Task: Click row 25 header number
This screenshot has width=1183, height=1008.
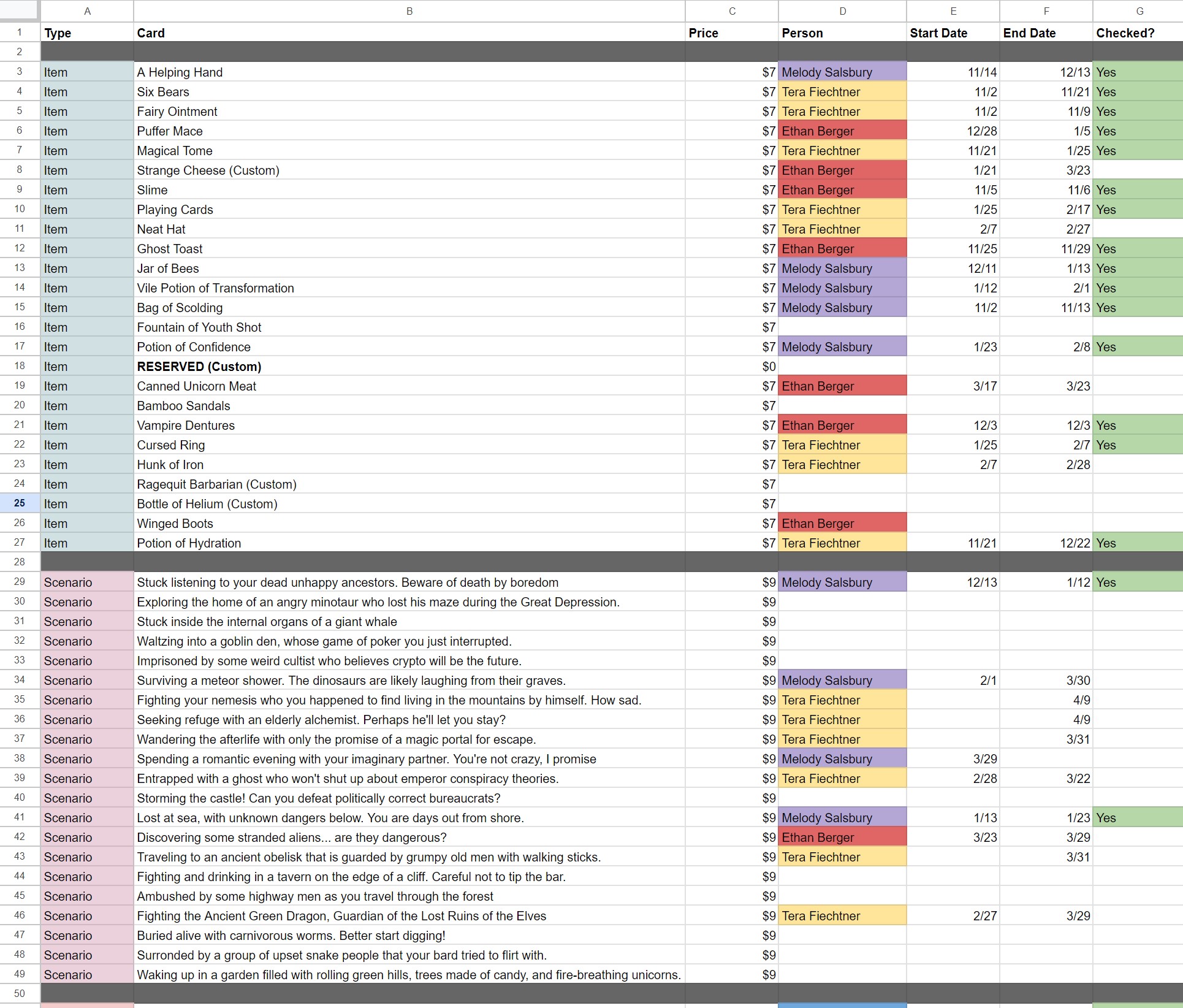Action: (x=20, y=503)
